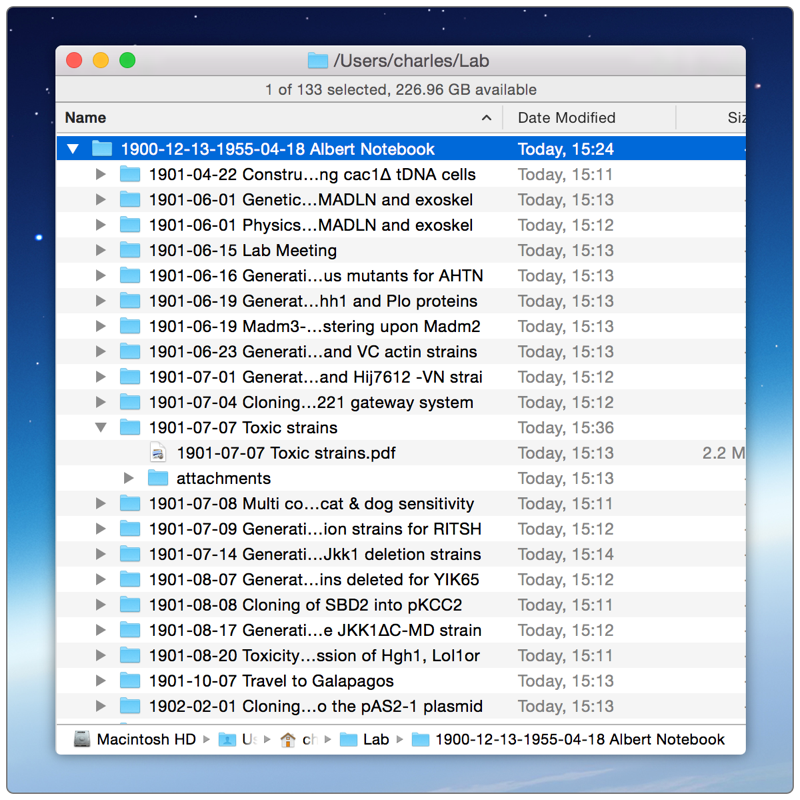Click the /Users/charles/Lab window title text
The image size is (800, 800).
pyautogui.click(x=411, y=61)
